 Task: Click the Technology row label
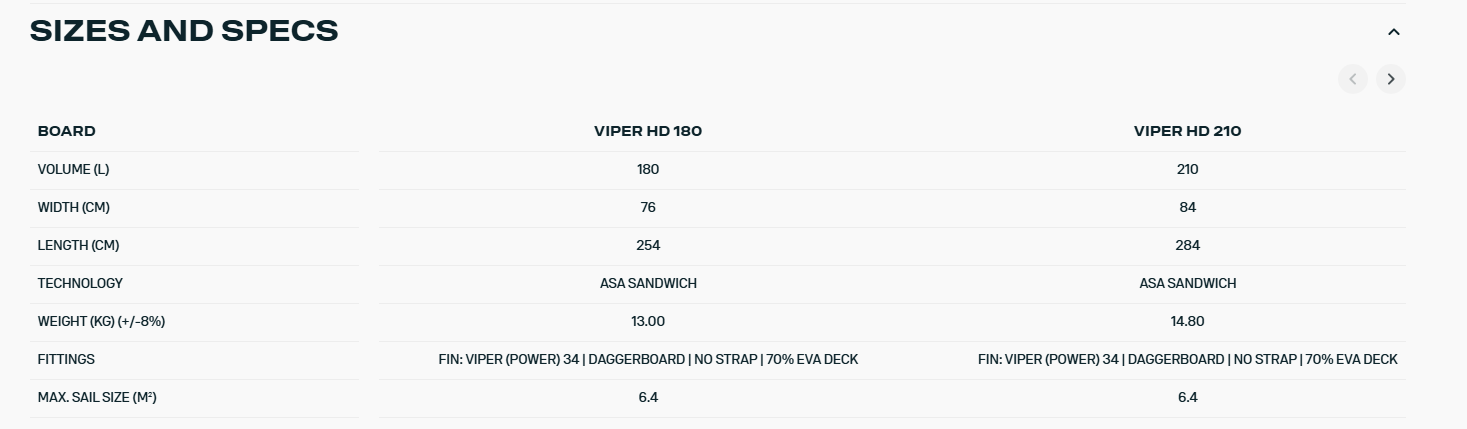point(80,283)
